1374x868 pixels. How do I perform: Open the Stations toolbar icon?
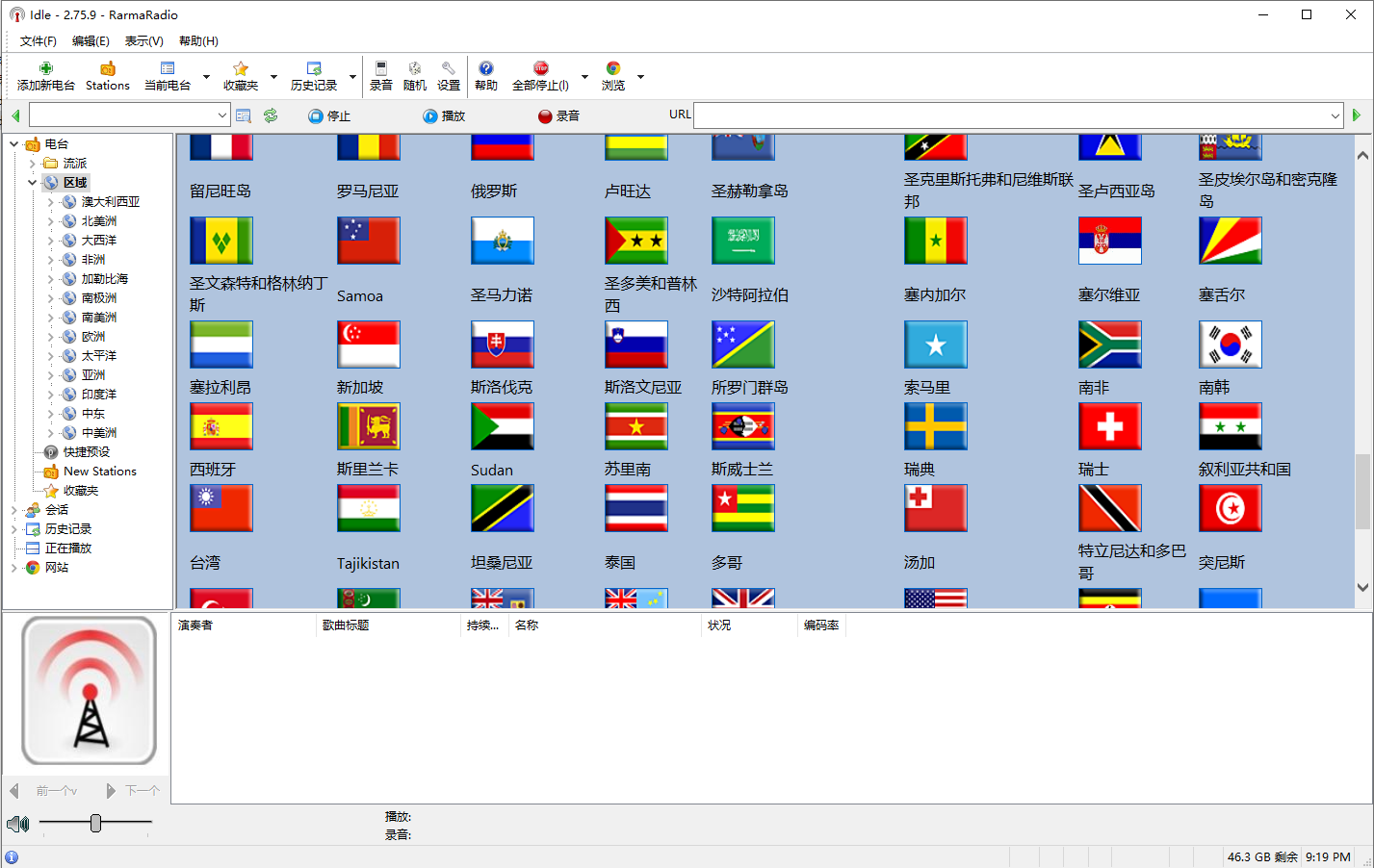point(107,69)
